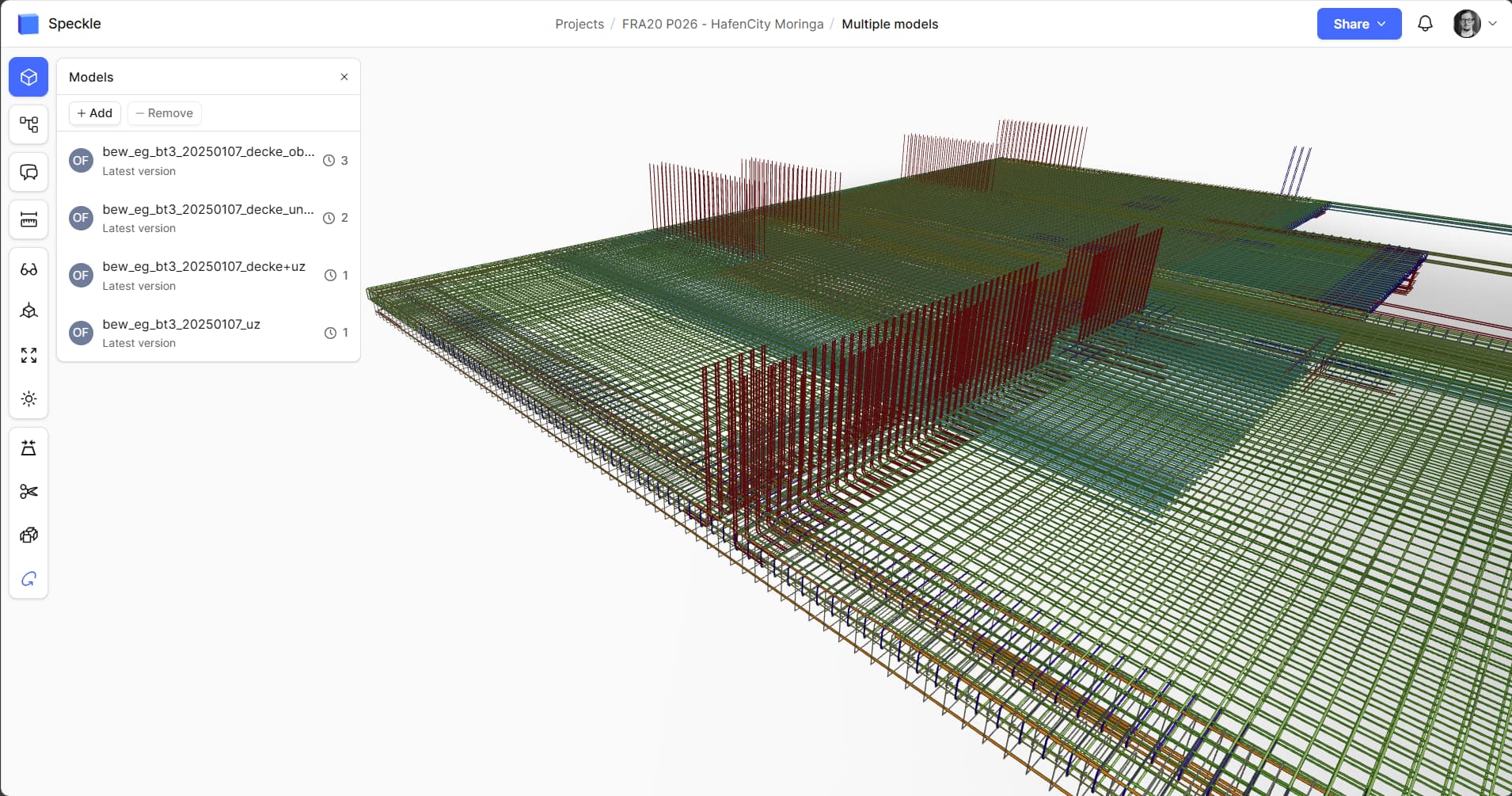Open sun light settings icon
1512x796 pixels.
(x=28, y=398)
